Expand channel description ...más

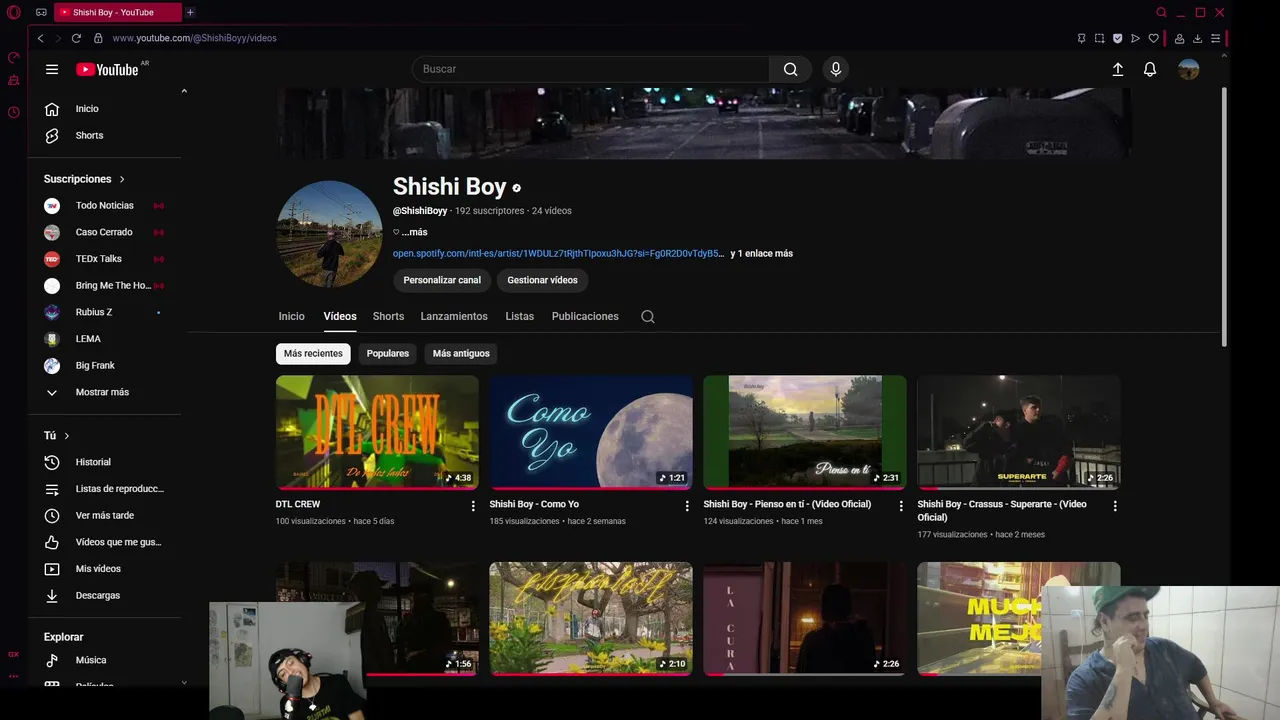(x=414, y=232)
